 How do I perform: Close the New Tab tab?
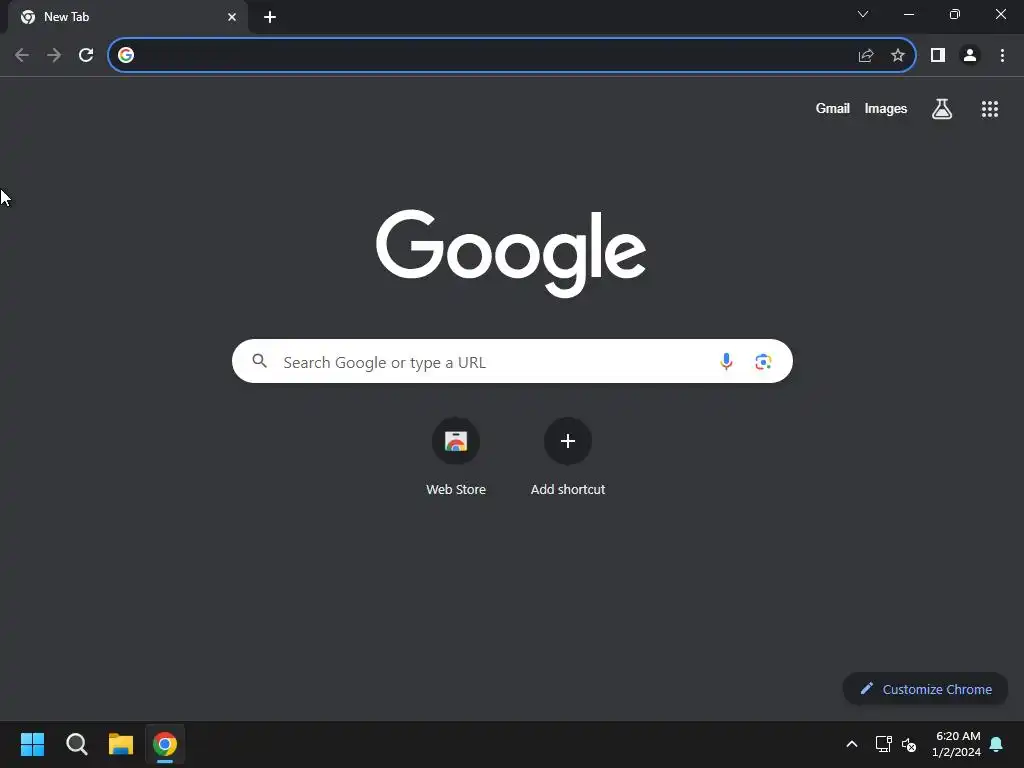point(232,17)
